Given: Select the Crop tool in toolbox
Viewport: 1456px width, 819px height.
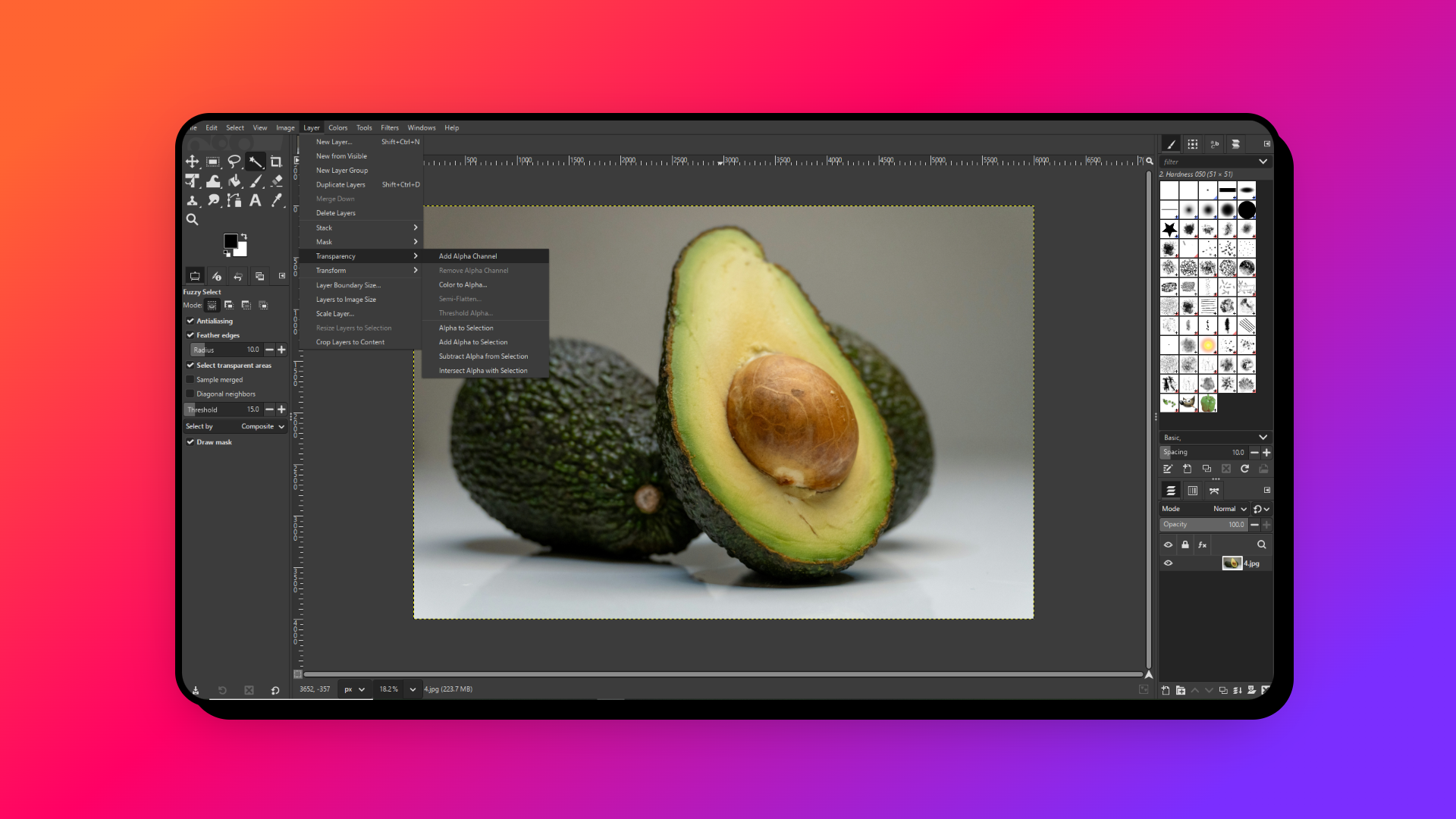Looking at the screenshot, I should coord(276,162).
